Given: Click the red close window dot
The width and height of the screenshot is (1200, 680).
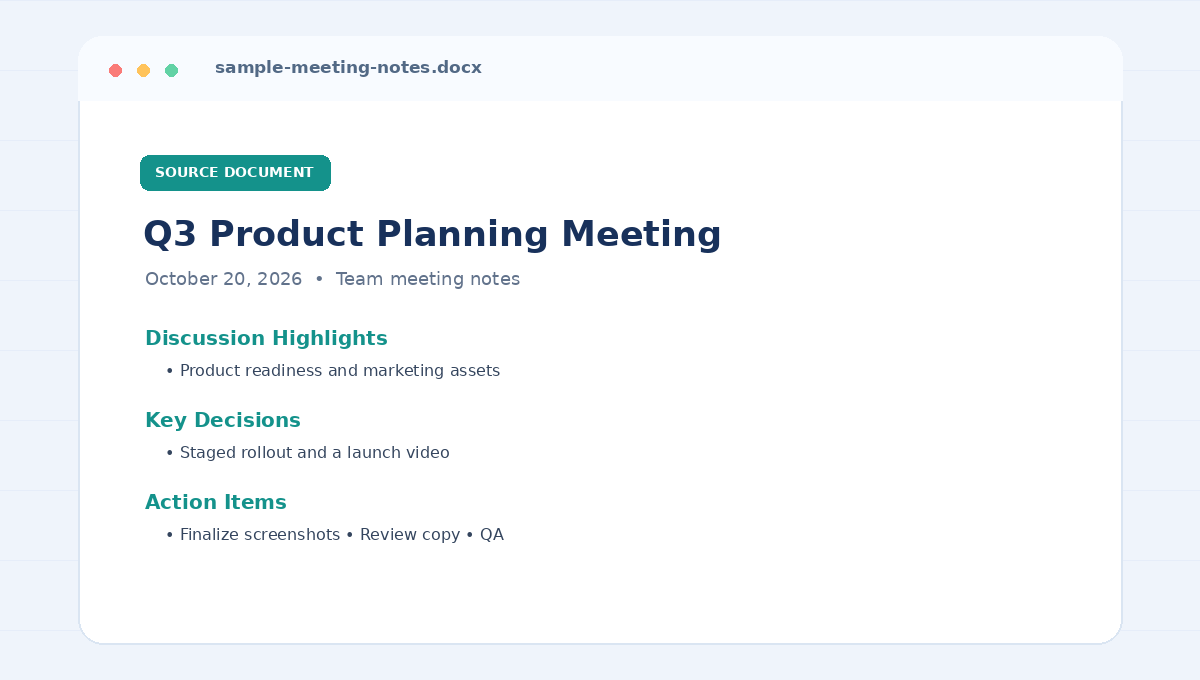Looking at the screenshot, I should click(115, 70).
